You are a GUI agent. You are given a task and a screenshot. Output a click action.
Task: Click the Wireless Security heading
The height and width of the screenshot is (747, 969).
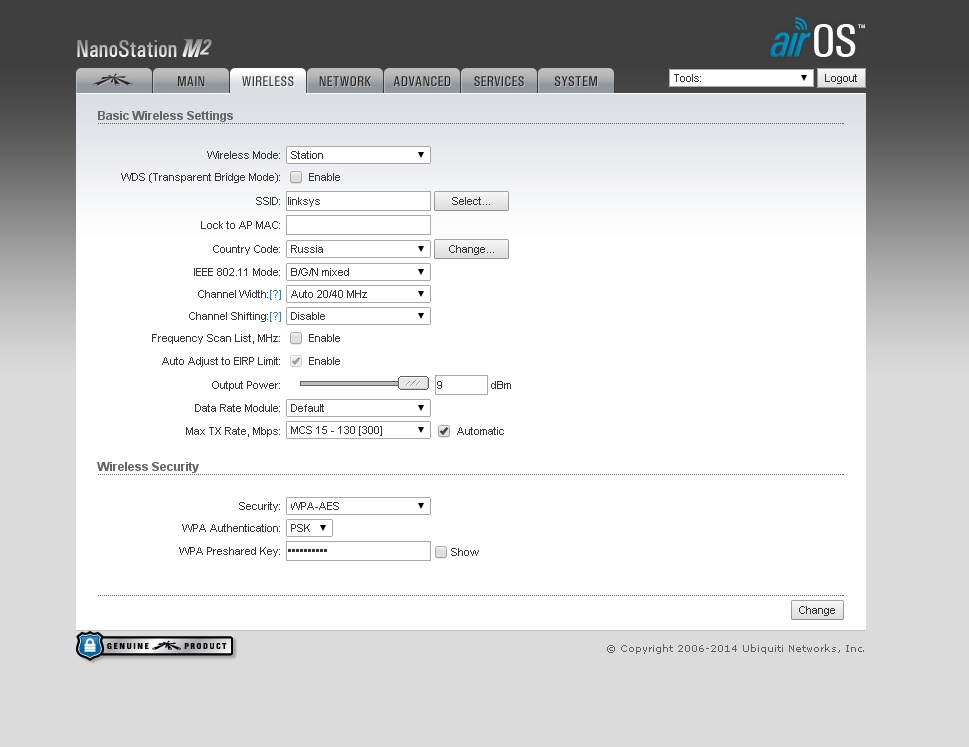148,466
